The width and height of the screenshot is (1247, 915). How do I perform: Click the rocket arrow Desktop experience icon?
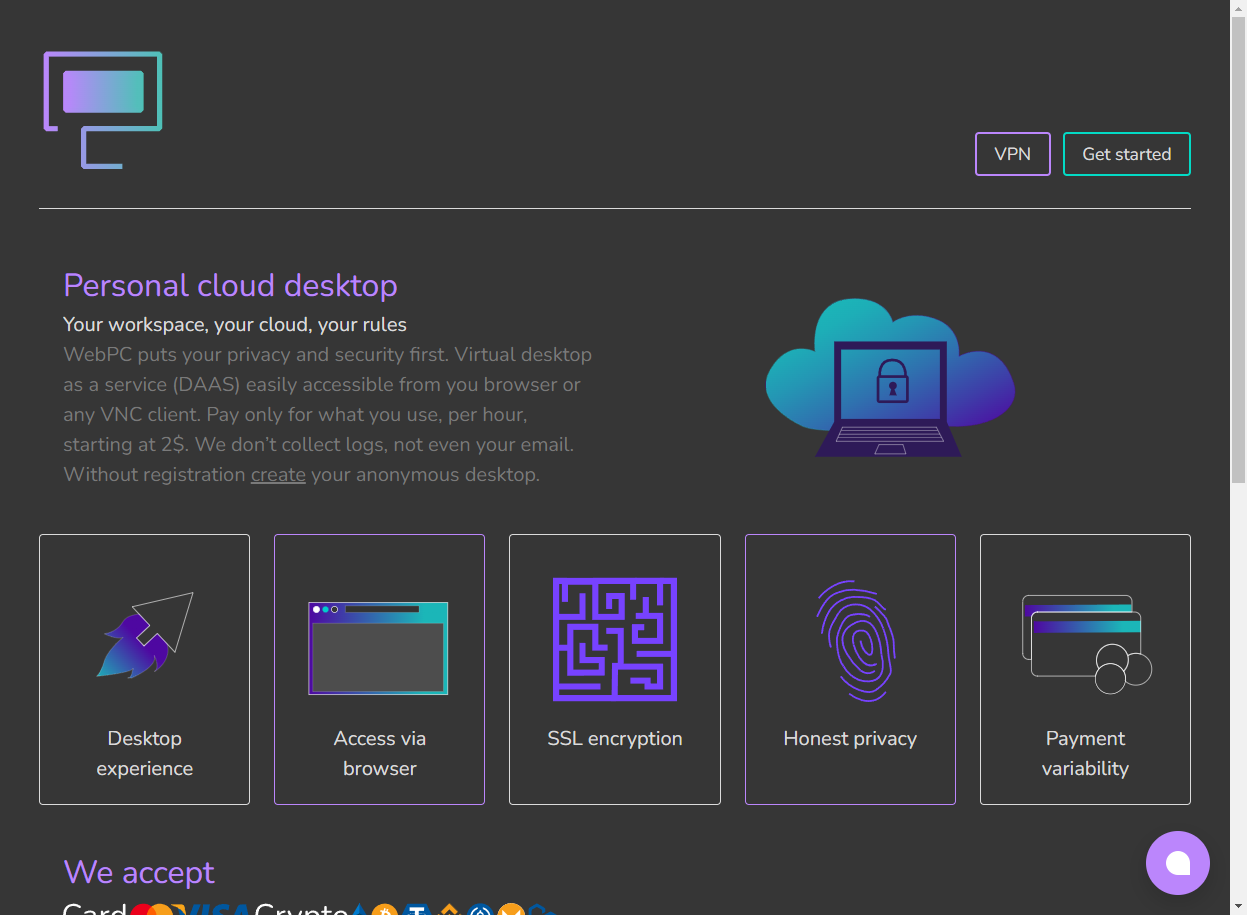(x=145, y=635)
